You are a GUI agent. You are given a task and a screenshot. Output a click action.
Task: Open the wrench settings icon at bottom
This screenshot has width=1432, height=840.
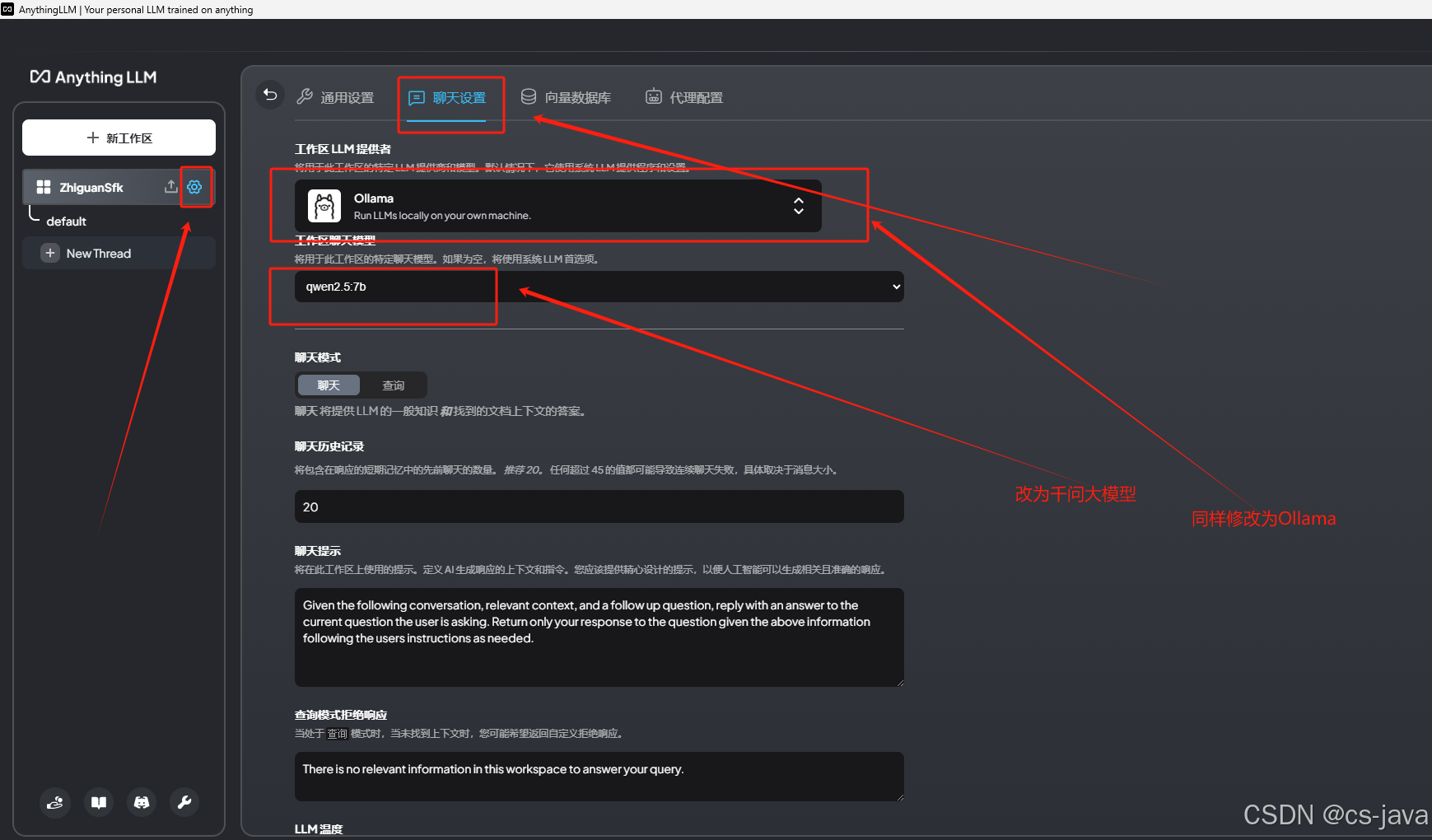(184, 802)
